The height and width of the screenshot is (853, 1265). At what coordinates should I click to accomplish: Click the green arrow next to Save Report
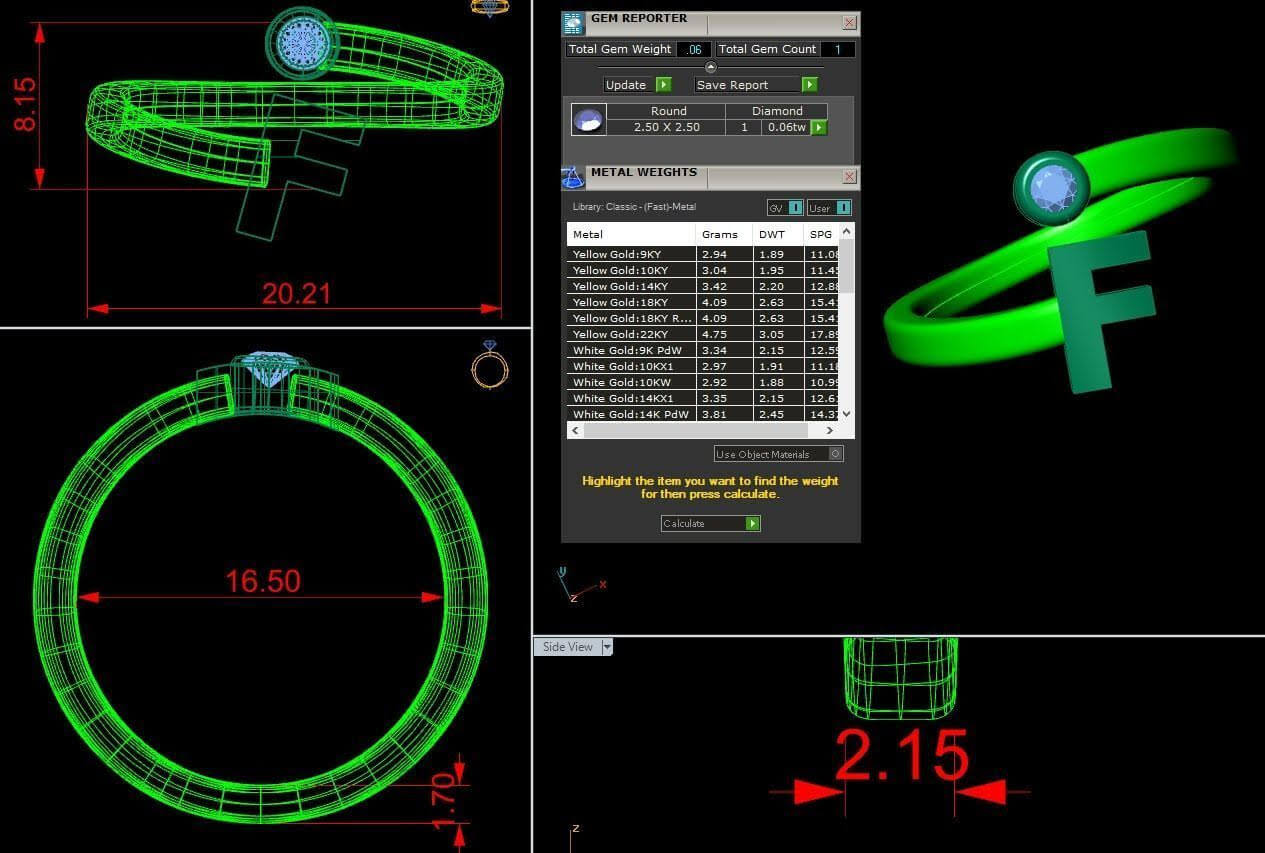tap(810, 85)
